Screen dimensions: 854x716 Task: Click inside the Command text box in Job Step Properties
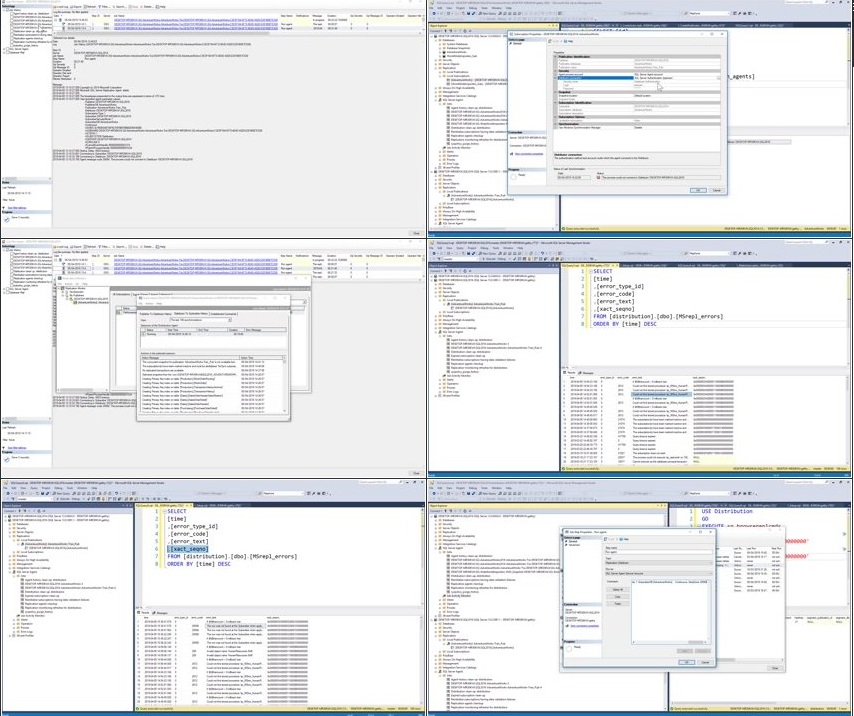point(671,613)
